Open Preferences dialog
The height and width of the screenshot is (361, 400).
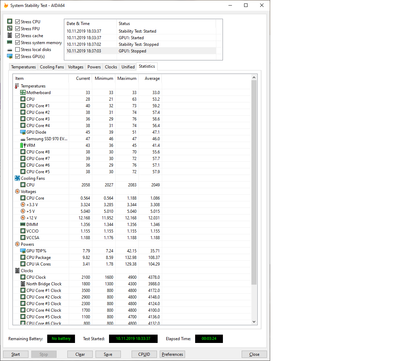pos(172,354)
